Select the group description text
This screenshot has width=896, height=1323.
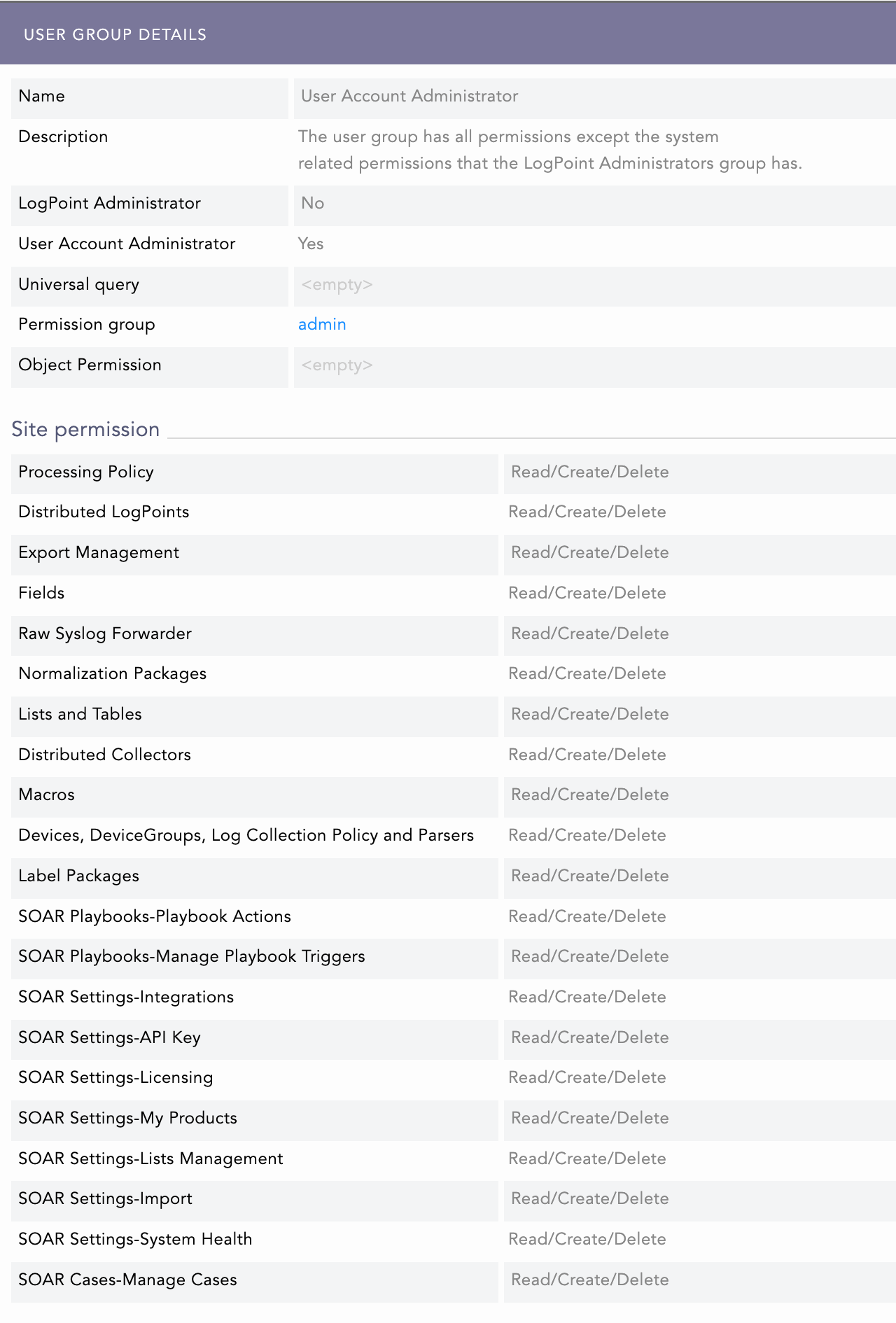(x=549, y=150)
